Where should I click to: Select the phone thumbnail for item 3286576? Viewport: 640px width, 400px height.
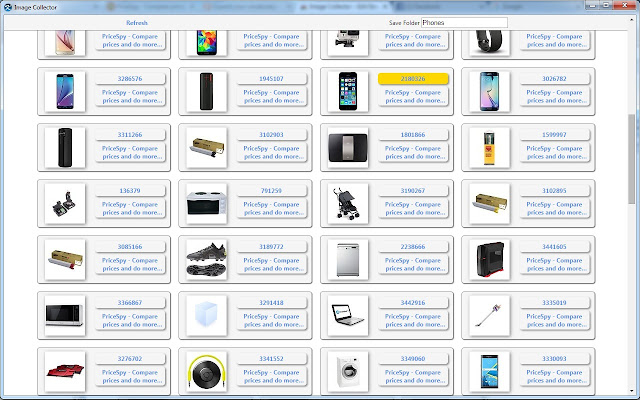(x=65, y=91)
